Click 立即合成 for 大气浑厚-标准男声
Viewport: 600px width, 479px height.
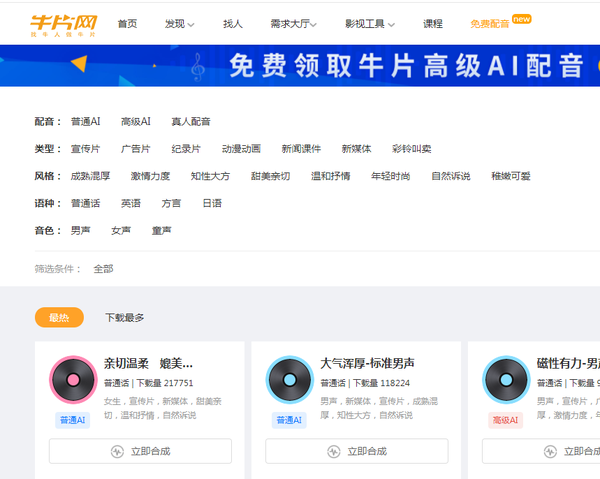[357, 451]
